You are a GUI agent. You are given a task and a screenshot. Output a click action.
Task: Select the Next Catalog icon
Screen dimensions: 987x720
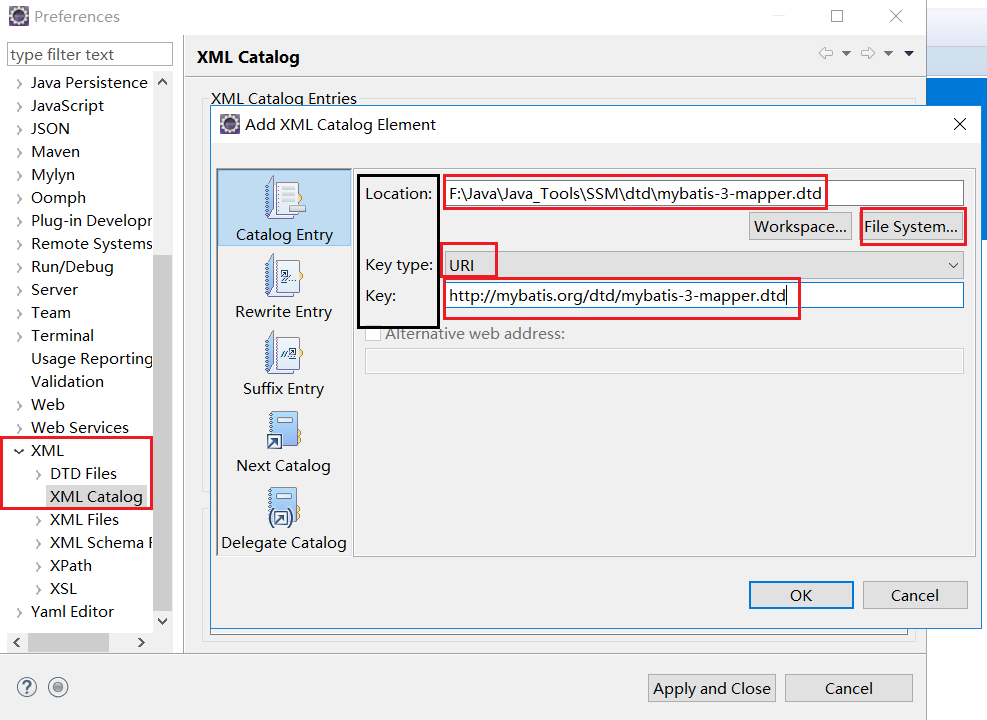[x=285, y=429]
